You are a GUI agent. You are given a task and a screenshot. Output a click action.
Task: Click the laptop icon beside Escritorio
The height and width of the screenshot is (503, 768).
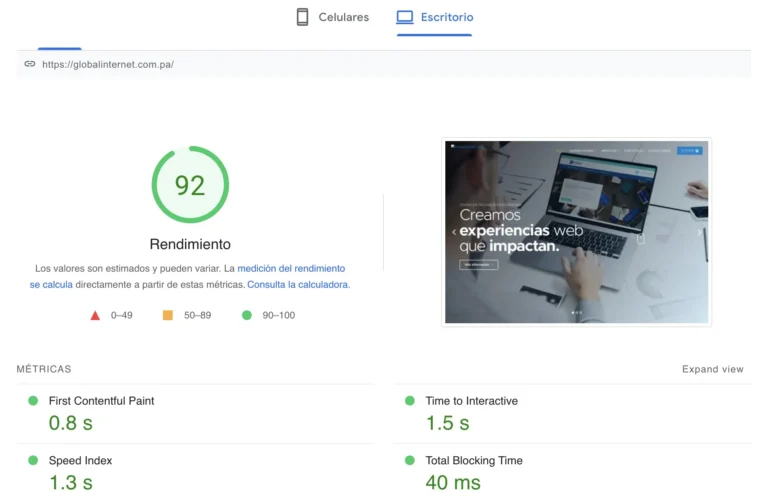(405, 17)
